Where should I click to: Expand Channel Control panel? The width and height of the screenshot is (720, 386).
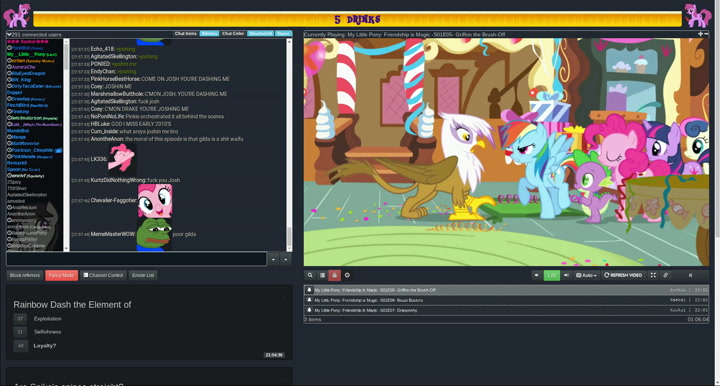(x=103, y=275)
